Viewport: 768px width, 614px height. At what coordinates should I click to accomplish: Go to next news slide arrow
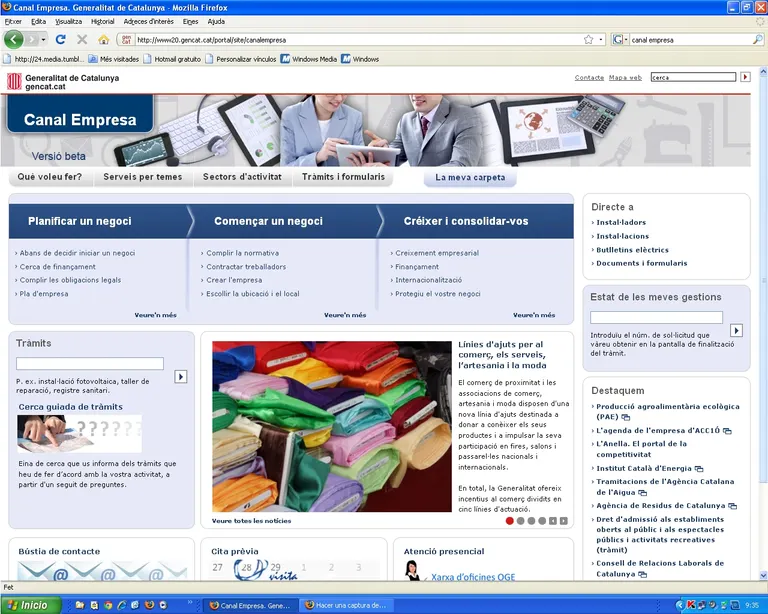click(x=564, y=521)
